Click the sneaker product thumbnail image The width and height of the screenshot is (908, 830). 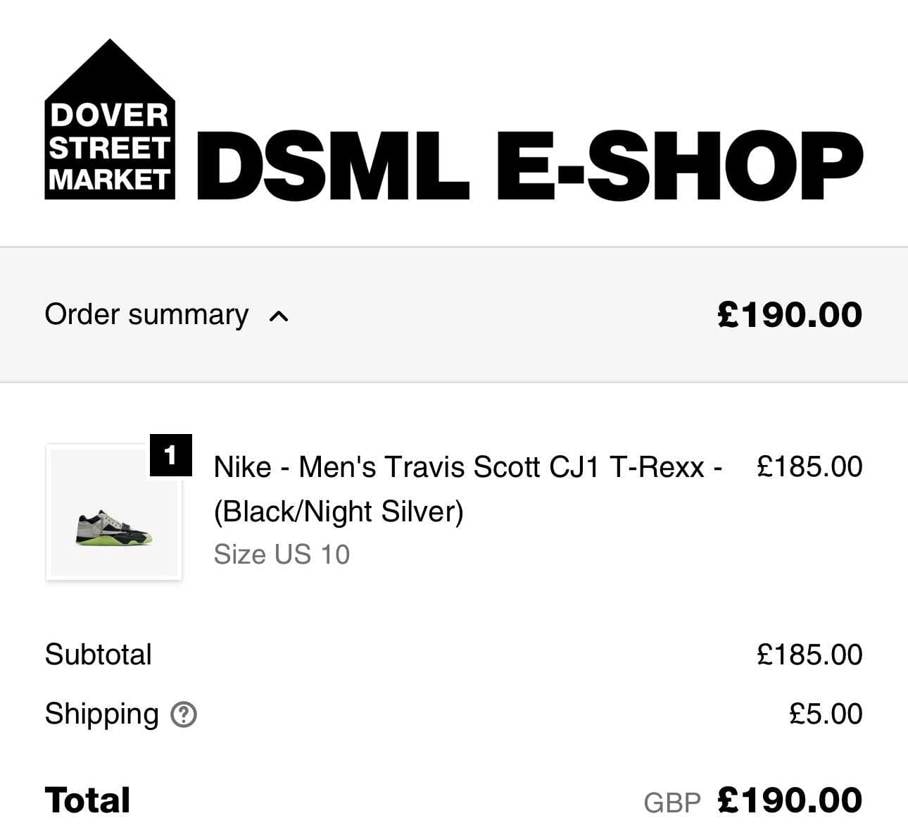tap(113, 514)
